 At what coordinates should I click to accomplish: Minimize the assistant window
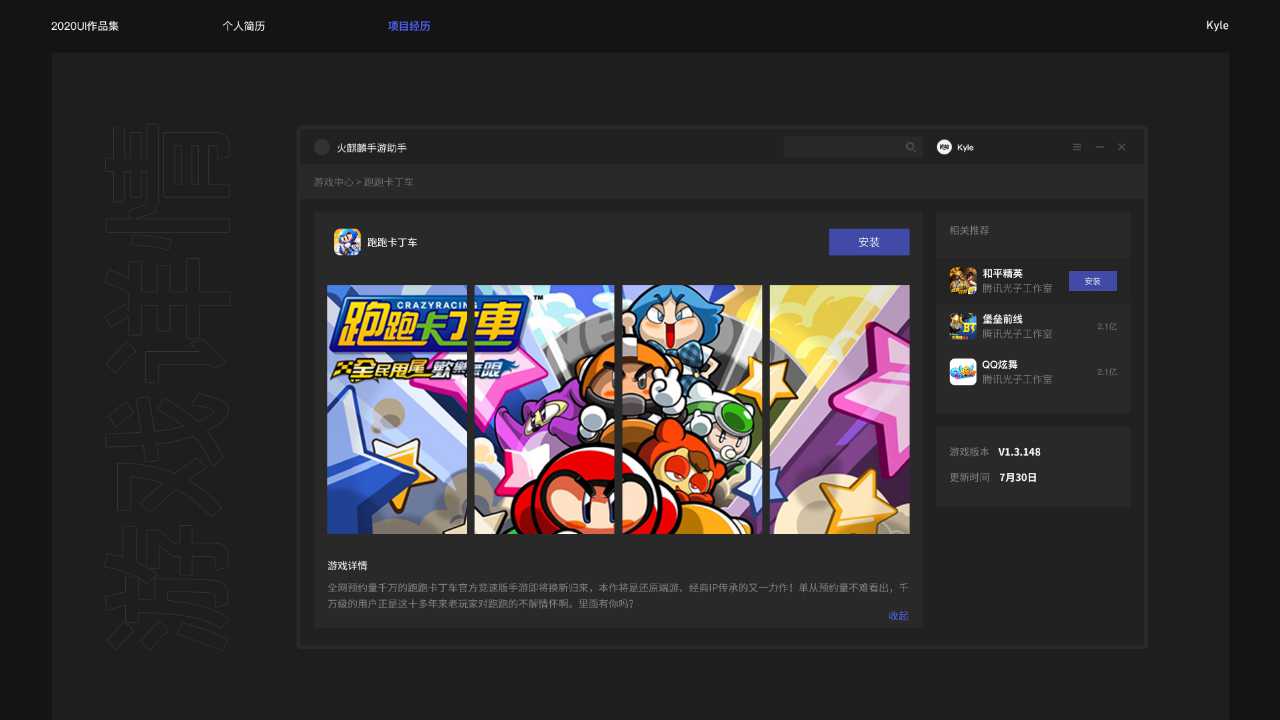(1100, 147)
